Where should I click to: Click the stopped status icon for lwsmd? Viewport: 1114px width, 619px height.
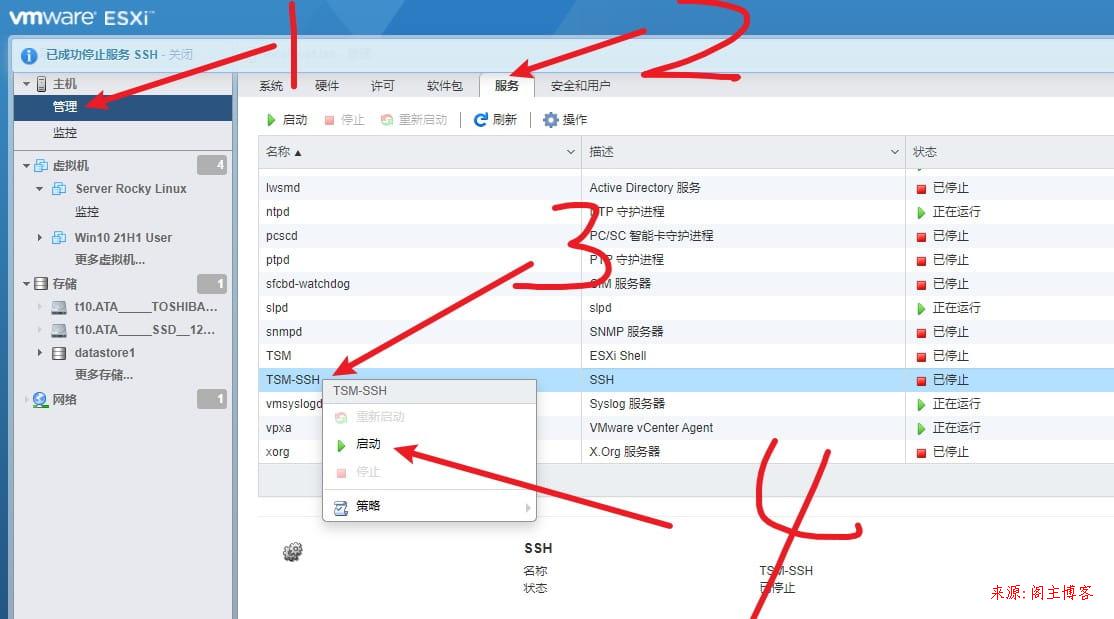(x=921, y=189)
